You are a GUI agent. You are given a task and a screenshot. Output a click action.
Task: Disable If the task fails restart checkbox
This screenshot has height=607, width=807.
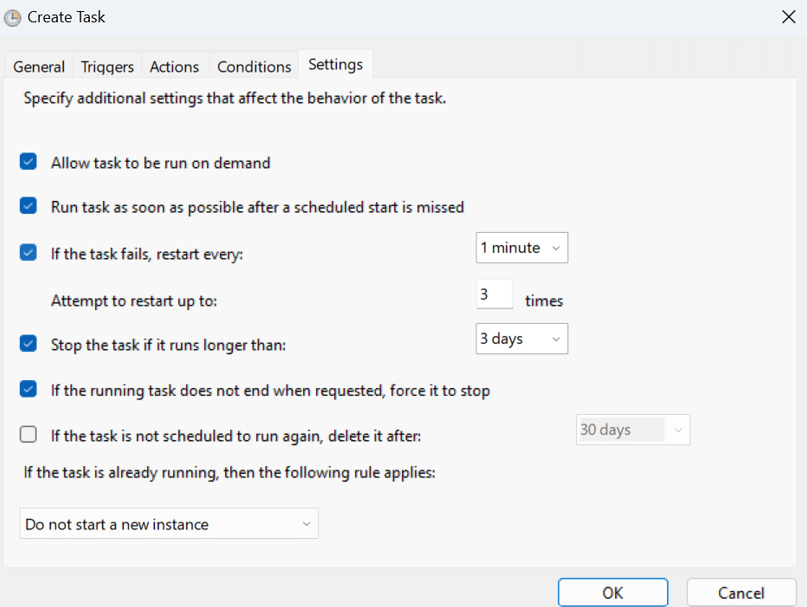[x=28, y=253]
